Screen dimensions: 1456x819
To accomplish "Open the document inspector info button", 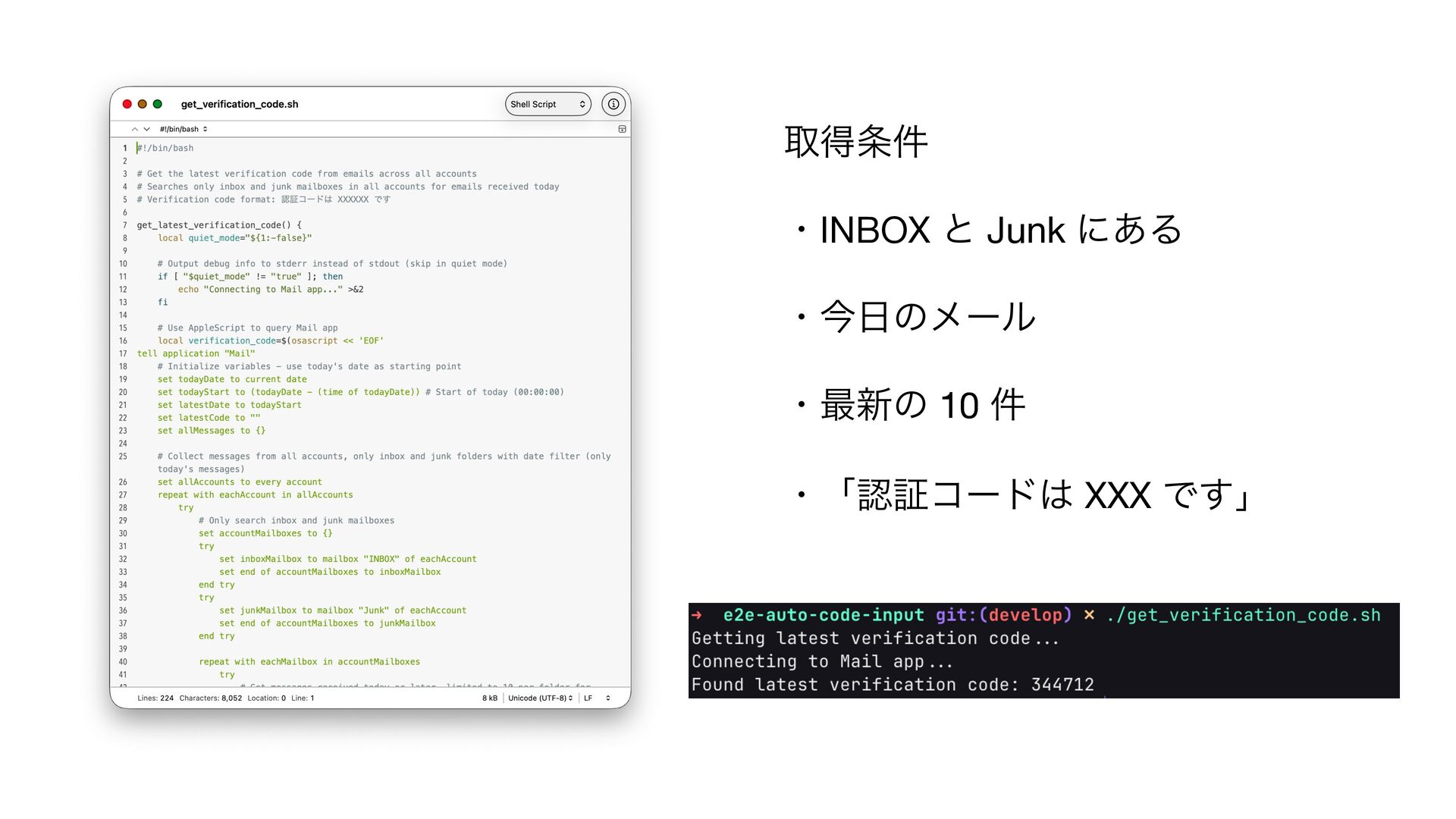I will click(613, 105).
